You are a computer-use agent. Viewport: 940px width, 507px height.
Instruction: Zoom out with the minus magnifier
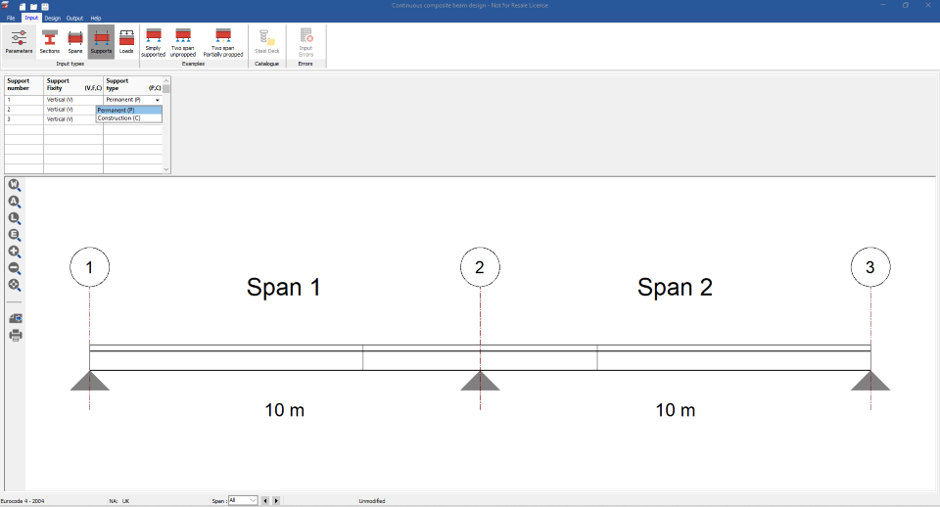(x=15, y=269)
